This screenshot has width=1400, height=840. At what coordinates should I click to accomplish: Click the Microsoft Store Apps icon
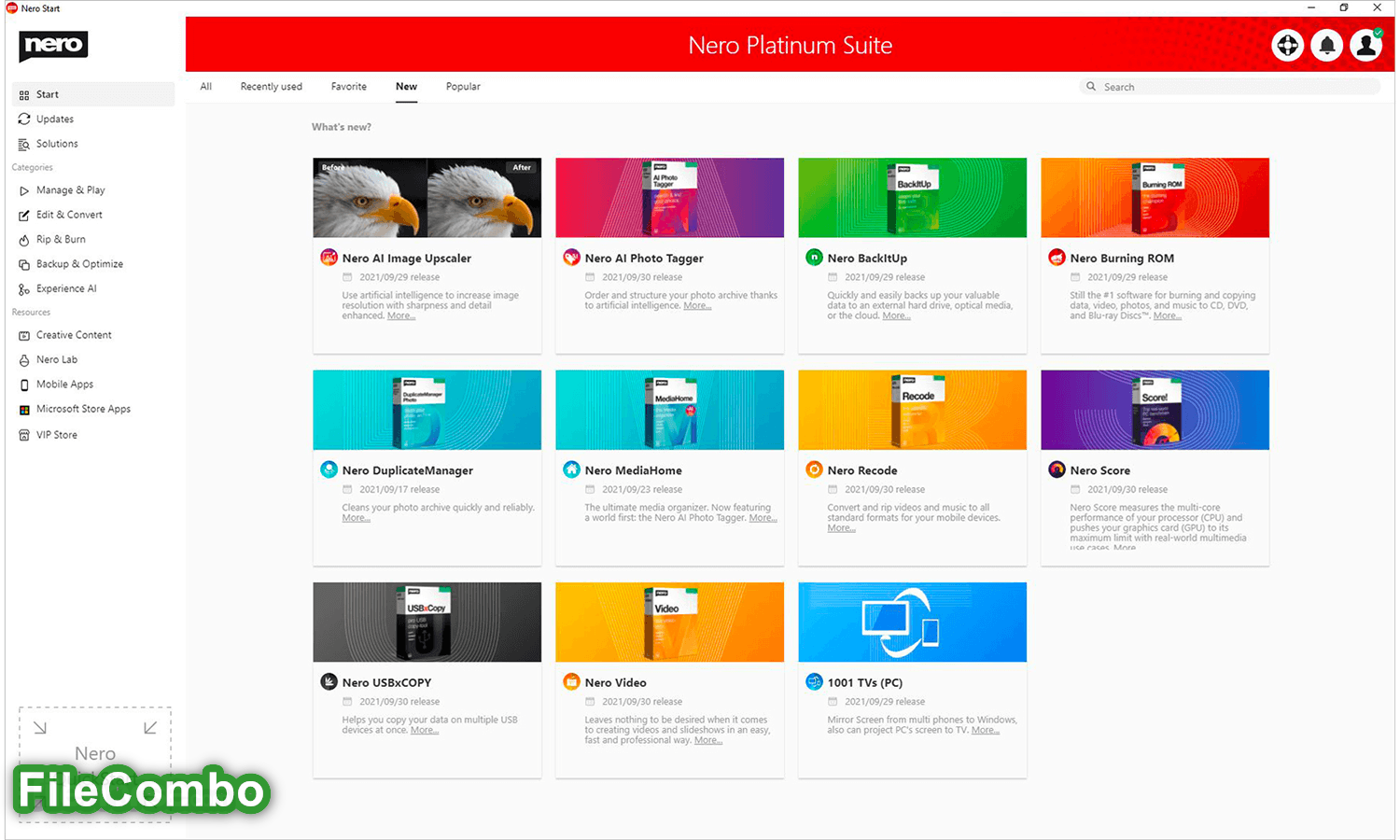[24, 410]
